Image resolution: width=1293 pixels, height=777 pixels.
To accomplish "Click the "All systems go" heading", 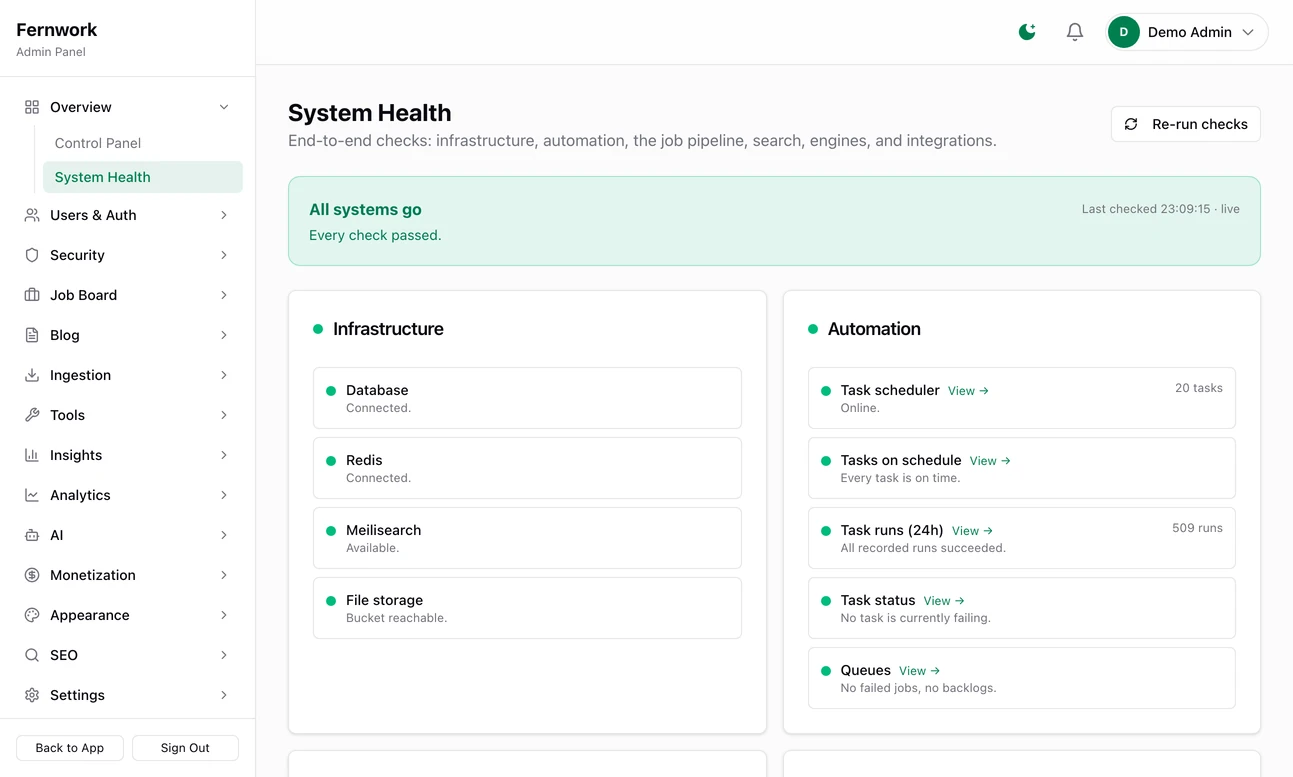I will (365, 209).
